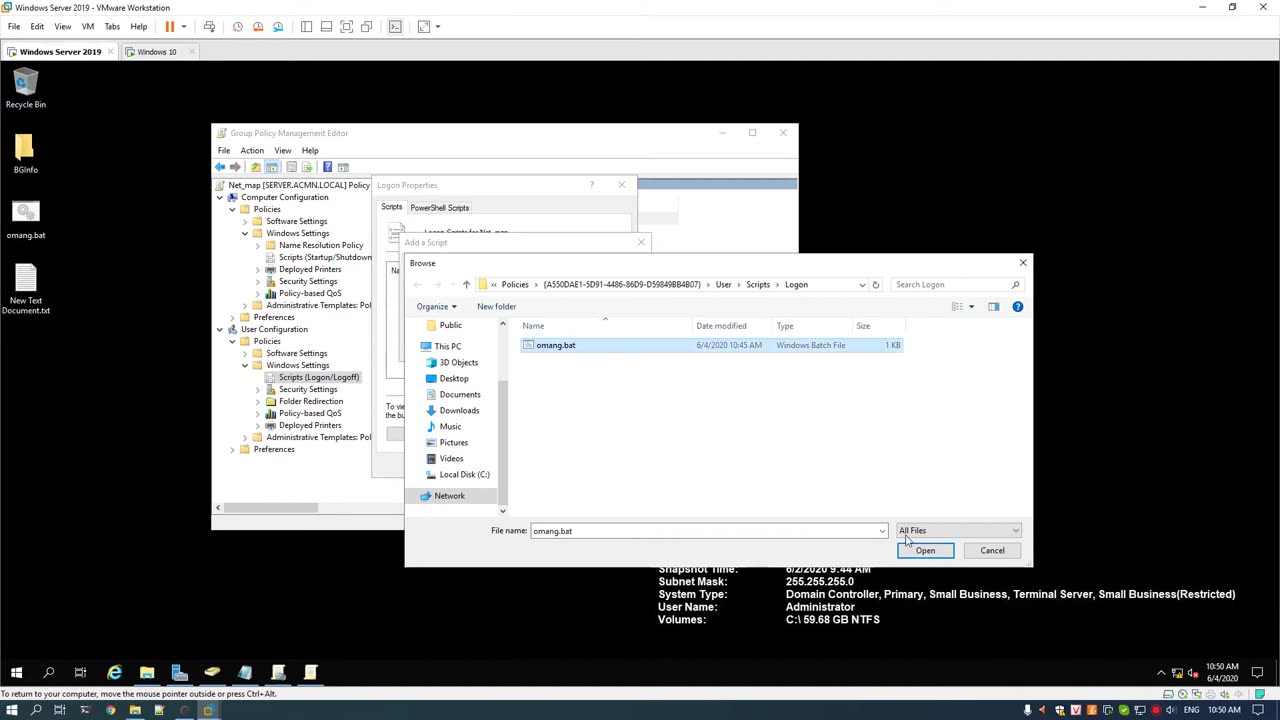Click Help icon in Group Policy Editor toolbar
1280x720 pixels.
pos(327,167)
